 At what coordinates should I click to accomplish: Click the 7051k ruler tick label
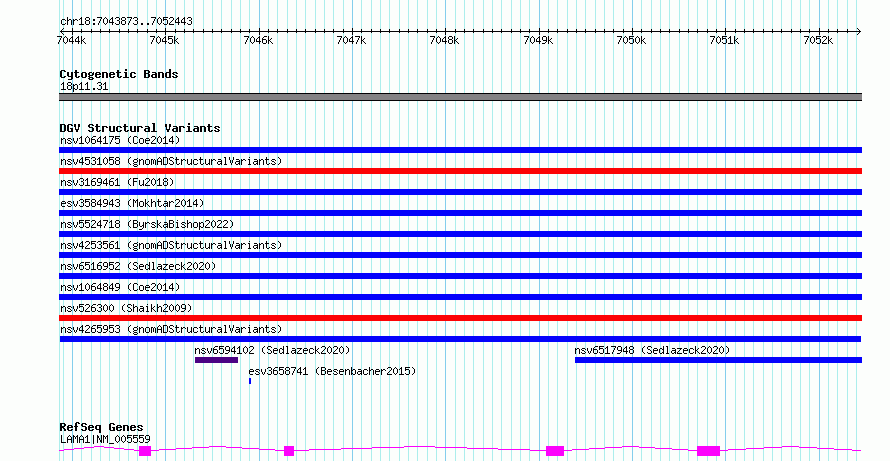[x=724, y=40]
